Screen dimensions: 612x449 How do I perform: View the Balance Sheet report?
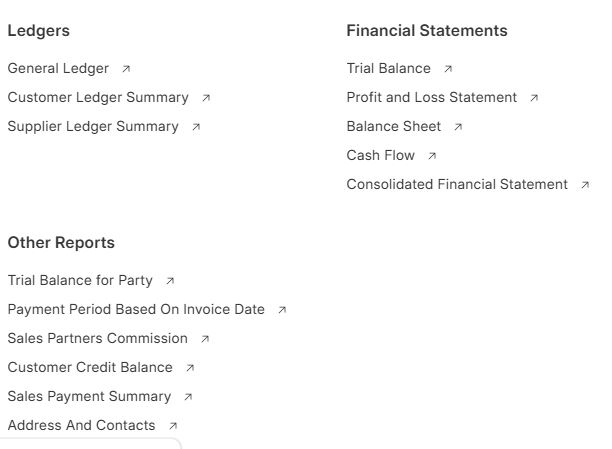point(394,127)
